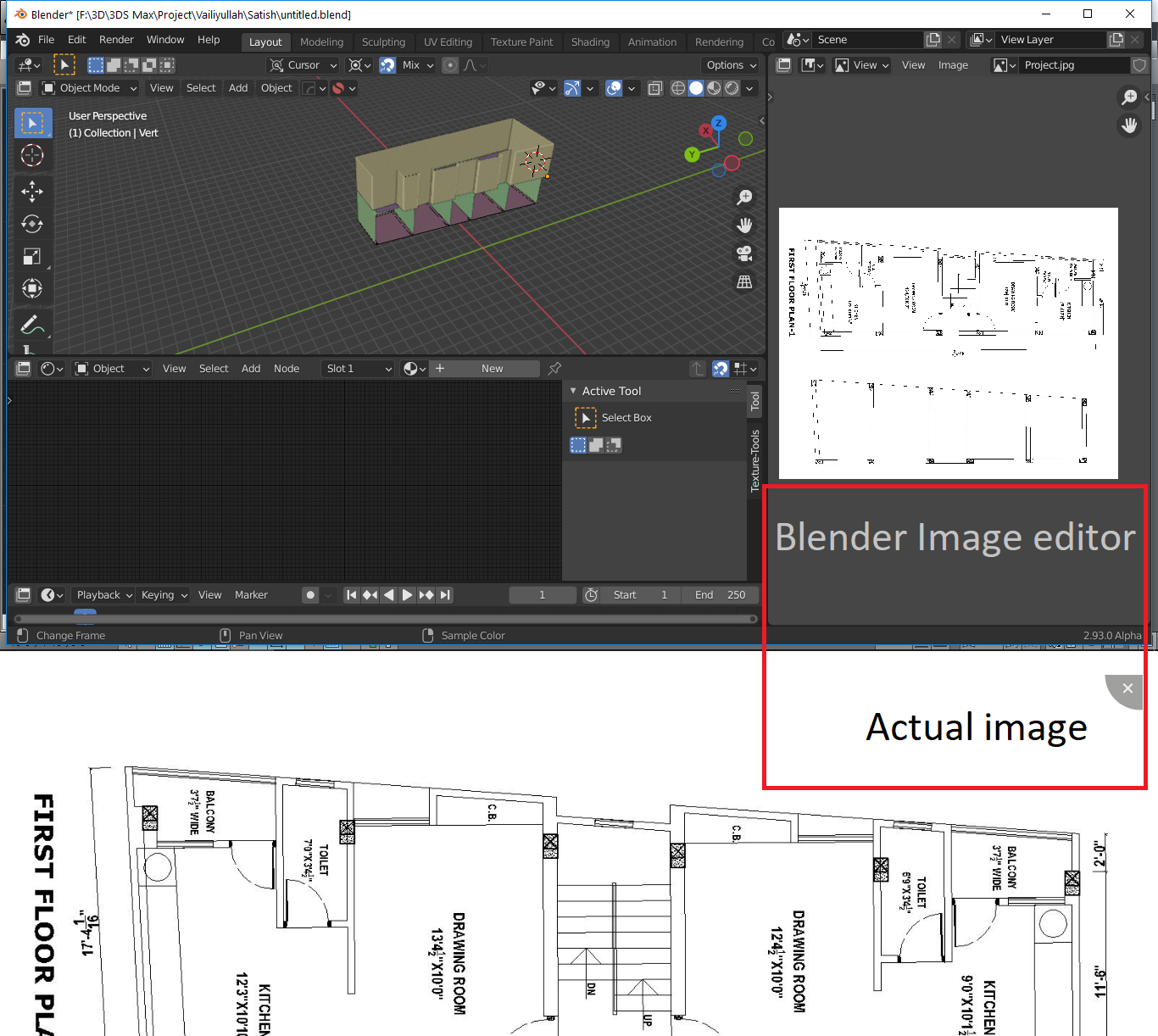
Task: Click the image editor zoom magnifier icon
Action: [x=1129, y=97]
